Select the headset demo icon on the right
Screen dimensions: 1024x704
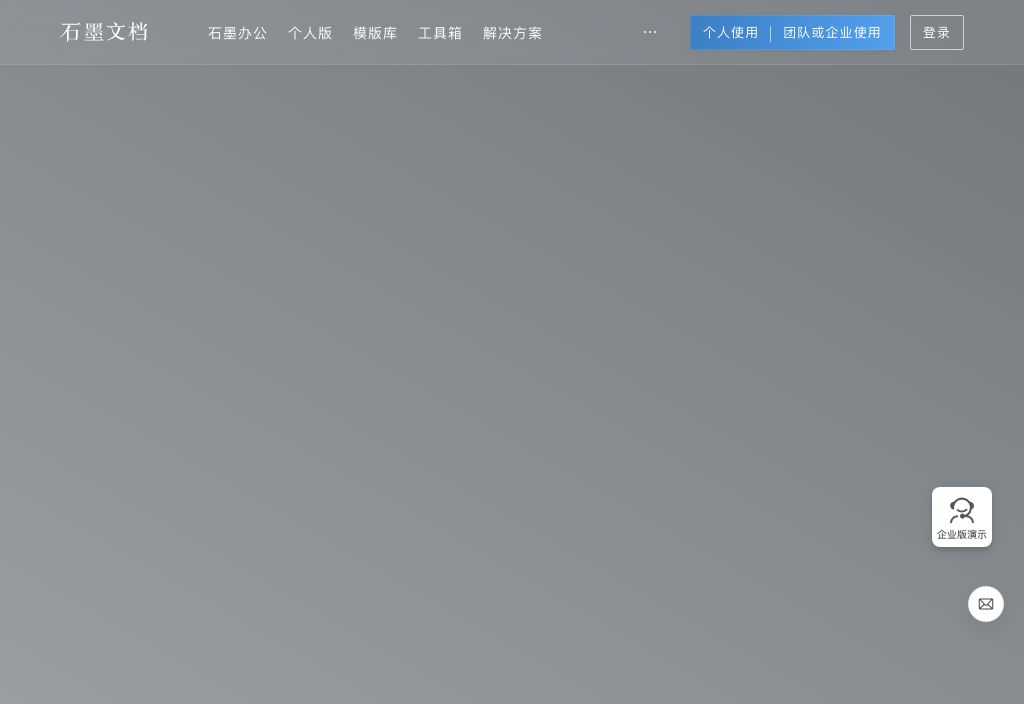point(962,510)
